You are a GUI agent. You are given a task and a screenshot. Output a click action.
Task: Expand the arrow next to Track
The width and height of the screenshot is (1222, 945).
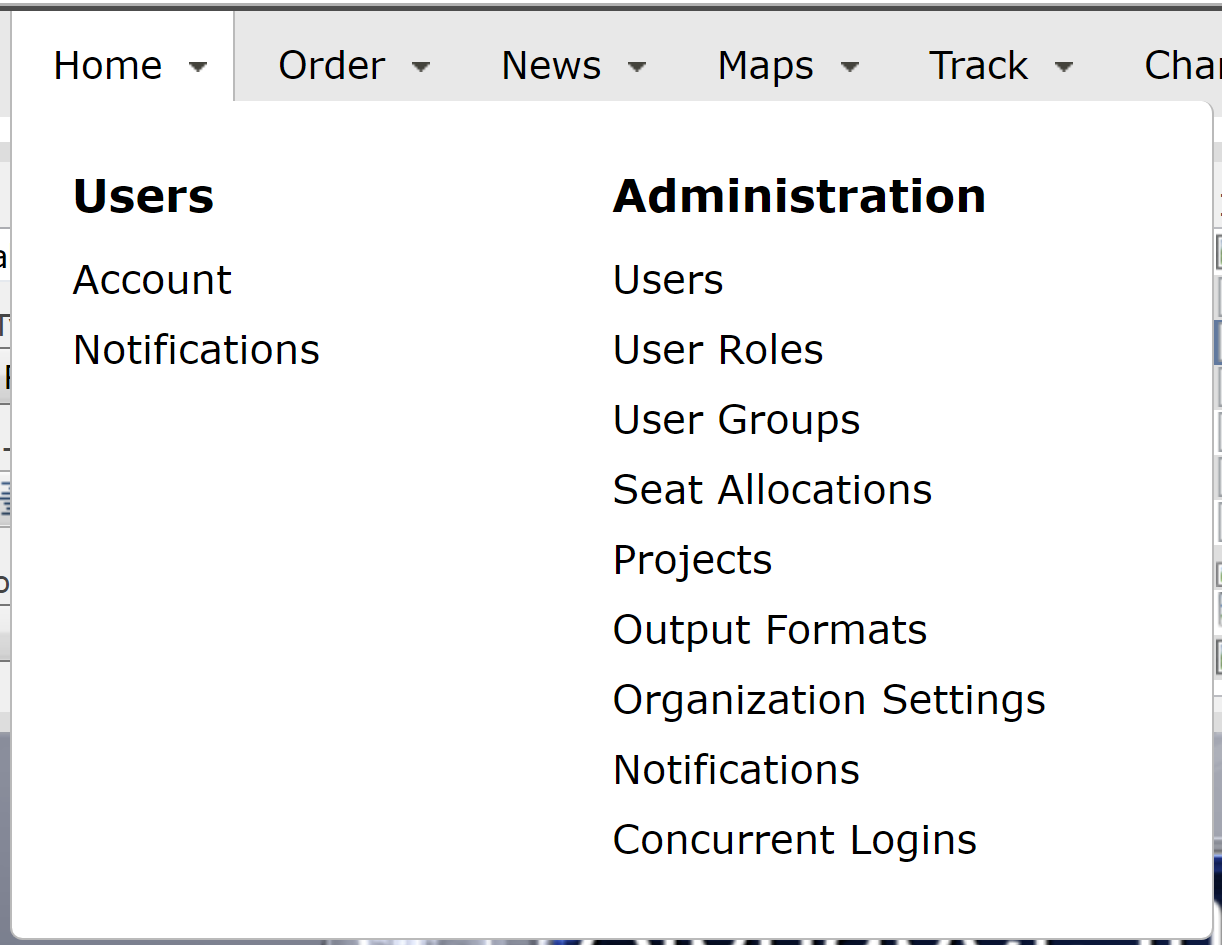1064,67
